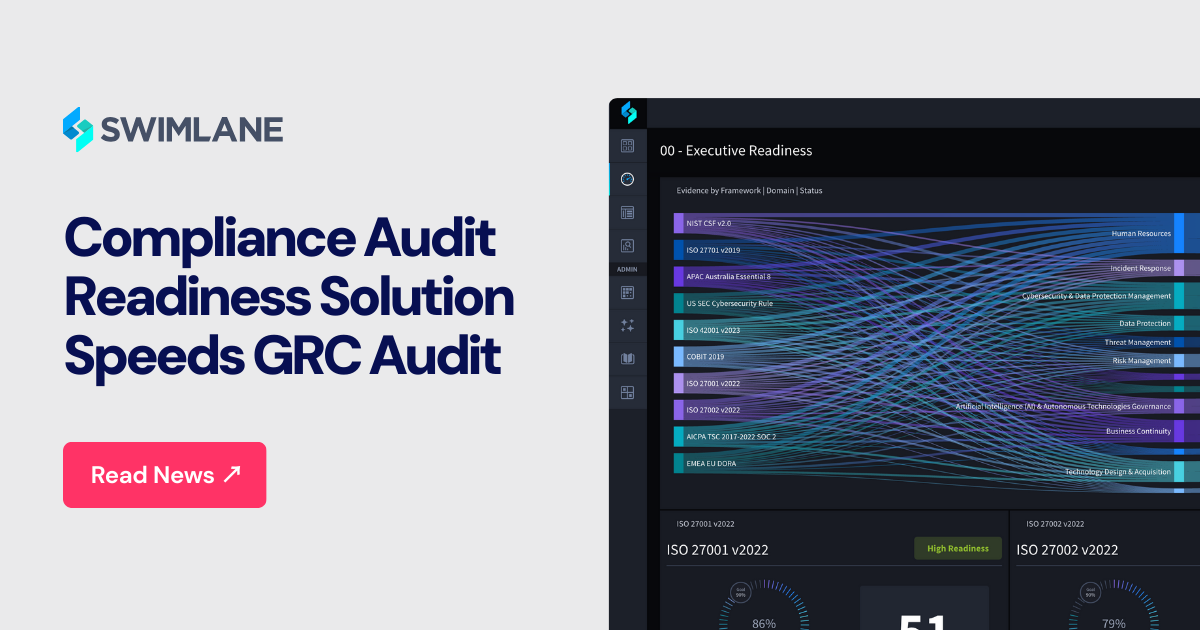The width and height of the screenshot is (1200, 630).
Task: Click the Technology Design & Acquisition label
Action: click(x=1118, y=472)
